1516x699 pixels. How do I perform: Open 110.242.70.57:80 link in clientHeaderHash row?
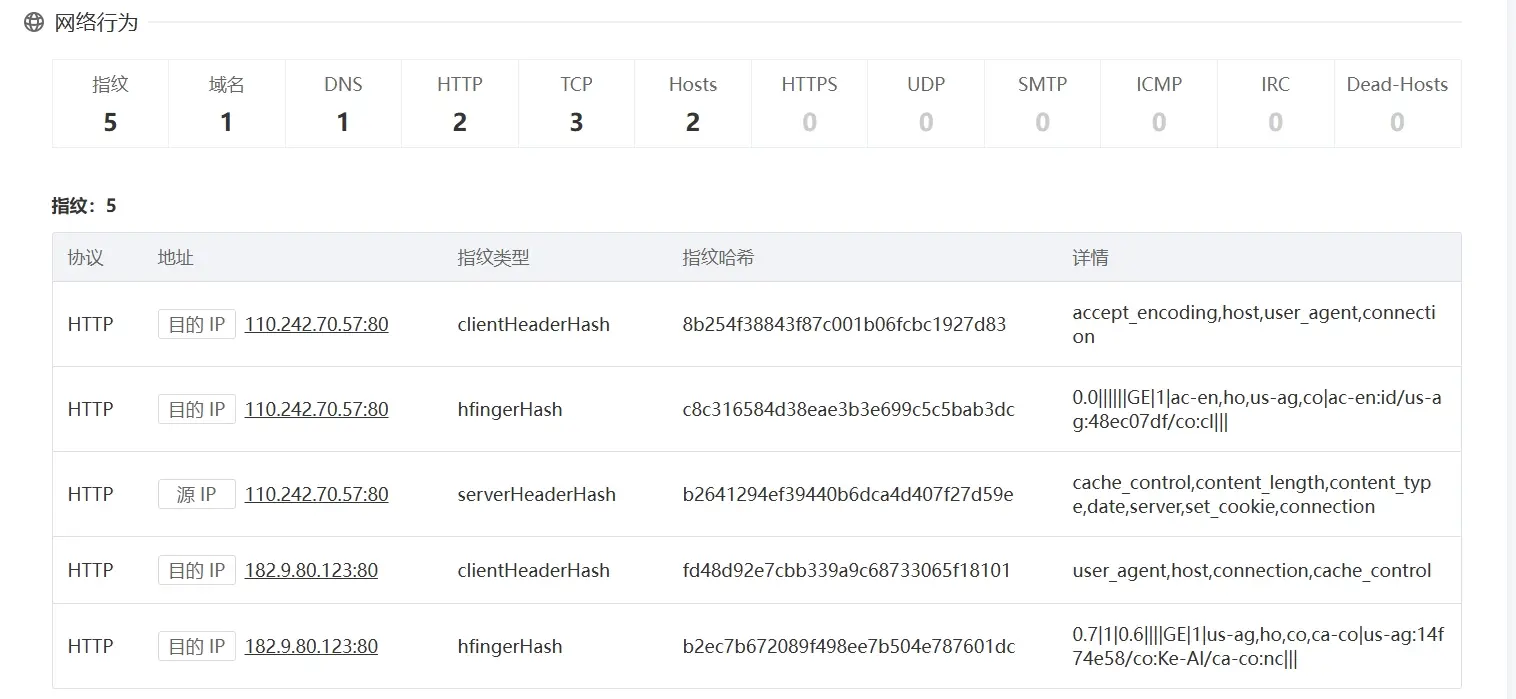(x=317, y=324)
